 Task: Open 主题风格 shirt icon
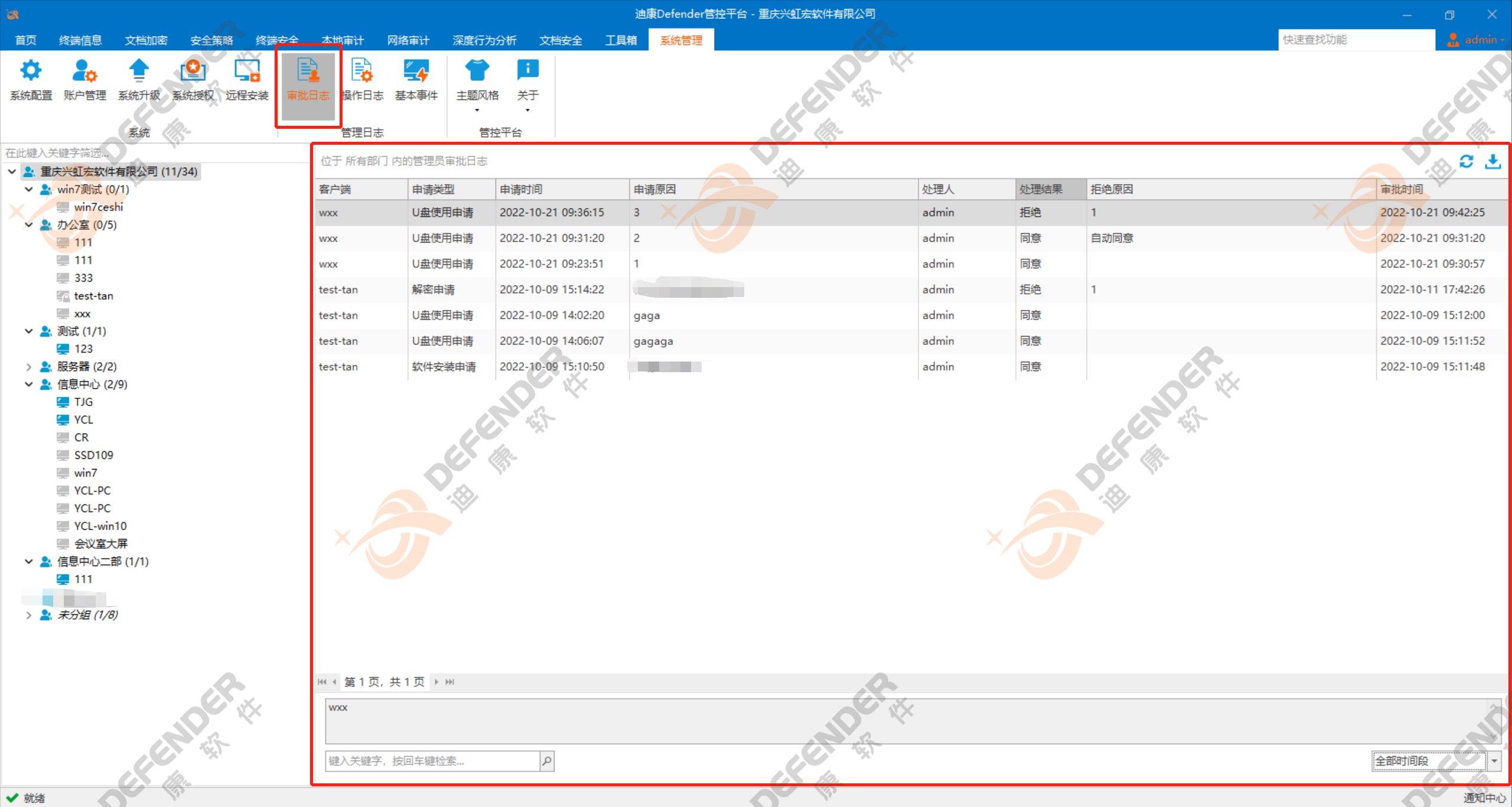(477, 71)
